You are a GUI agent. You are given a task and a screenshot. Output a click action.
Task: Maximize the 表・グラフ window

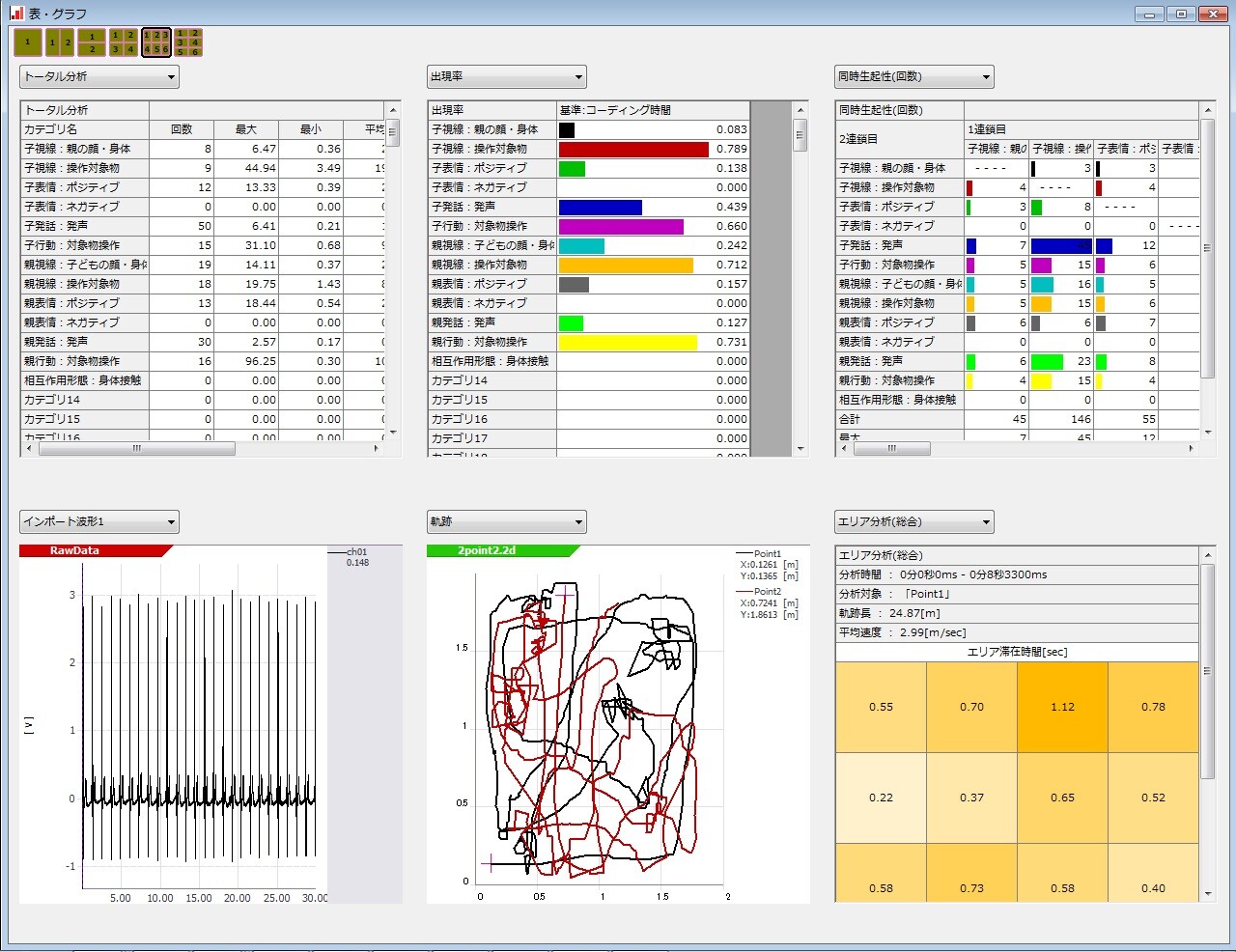point(1180,14)
